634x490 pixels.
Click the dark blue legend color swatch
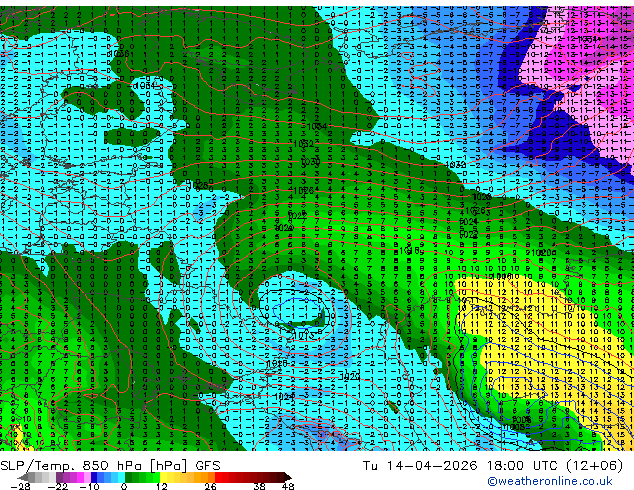coord(94,477)
